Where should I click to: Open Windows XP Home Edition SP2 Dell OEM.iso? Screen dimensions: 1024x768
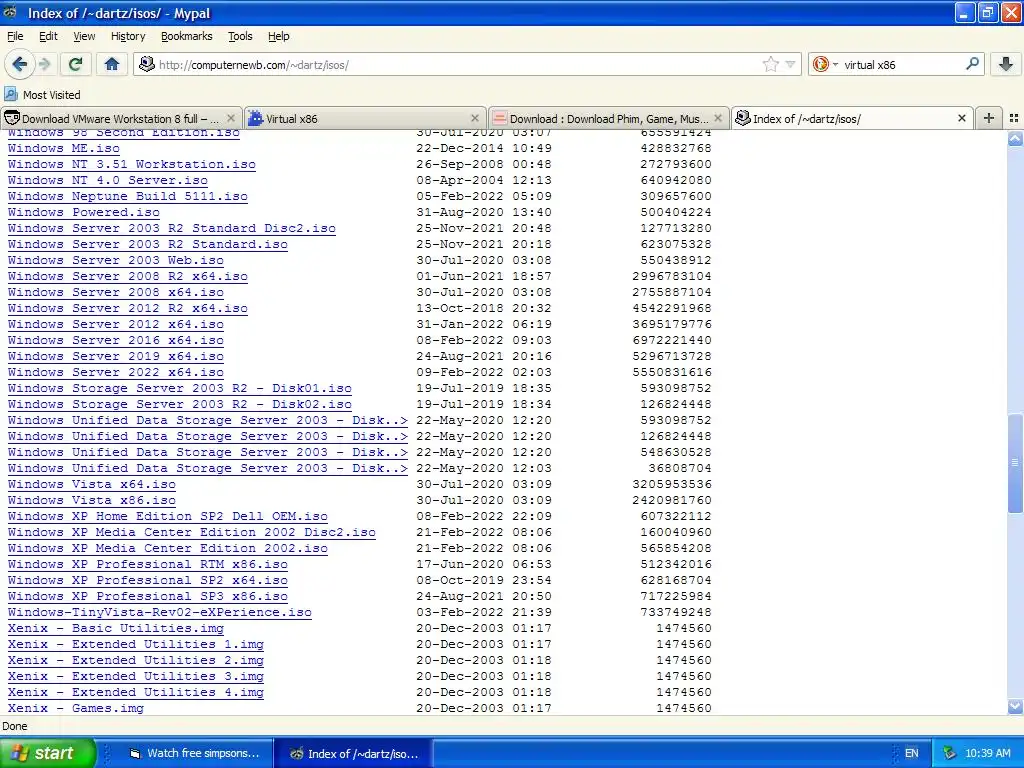tap(168, 516)
